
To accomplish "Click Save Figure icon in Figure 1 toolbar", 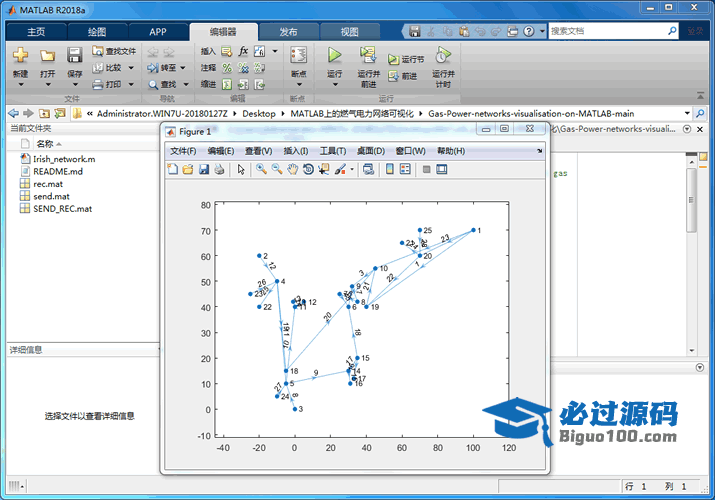I will pos(204,170).
